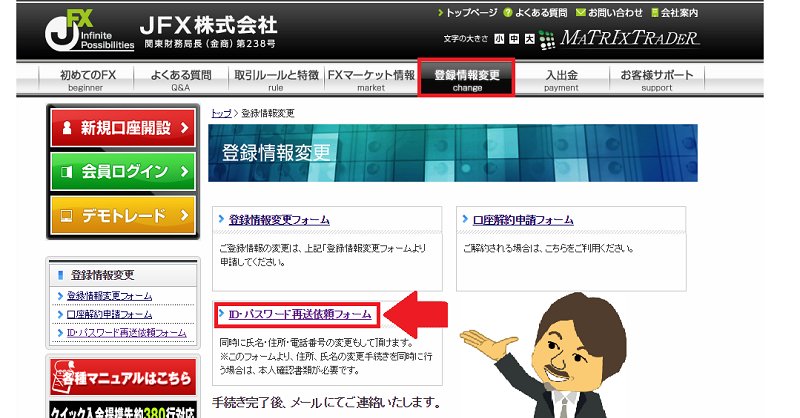Open the よくある質問 Q&A nav menu

tap(181, 80)
